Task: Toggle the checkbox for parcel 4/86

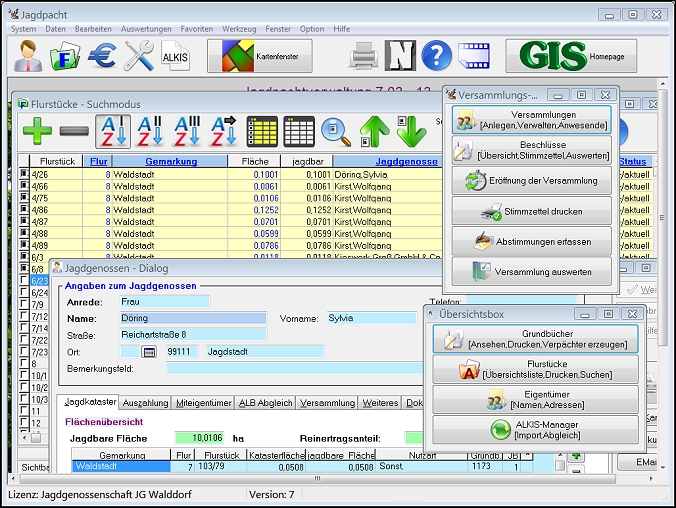Action: pos(25,210)
